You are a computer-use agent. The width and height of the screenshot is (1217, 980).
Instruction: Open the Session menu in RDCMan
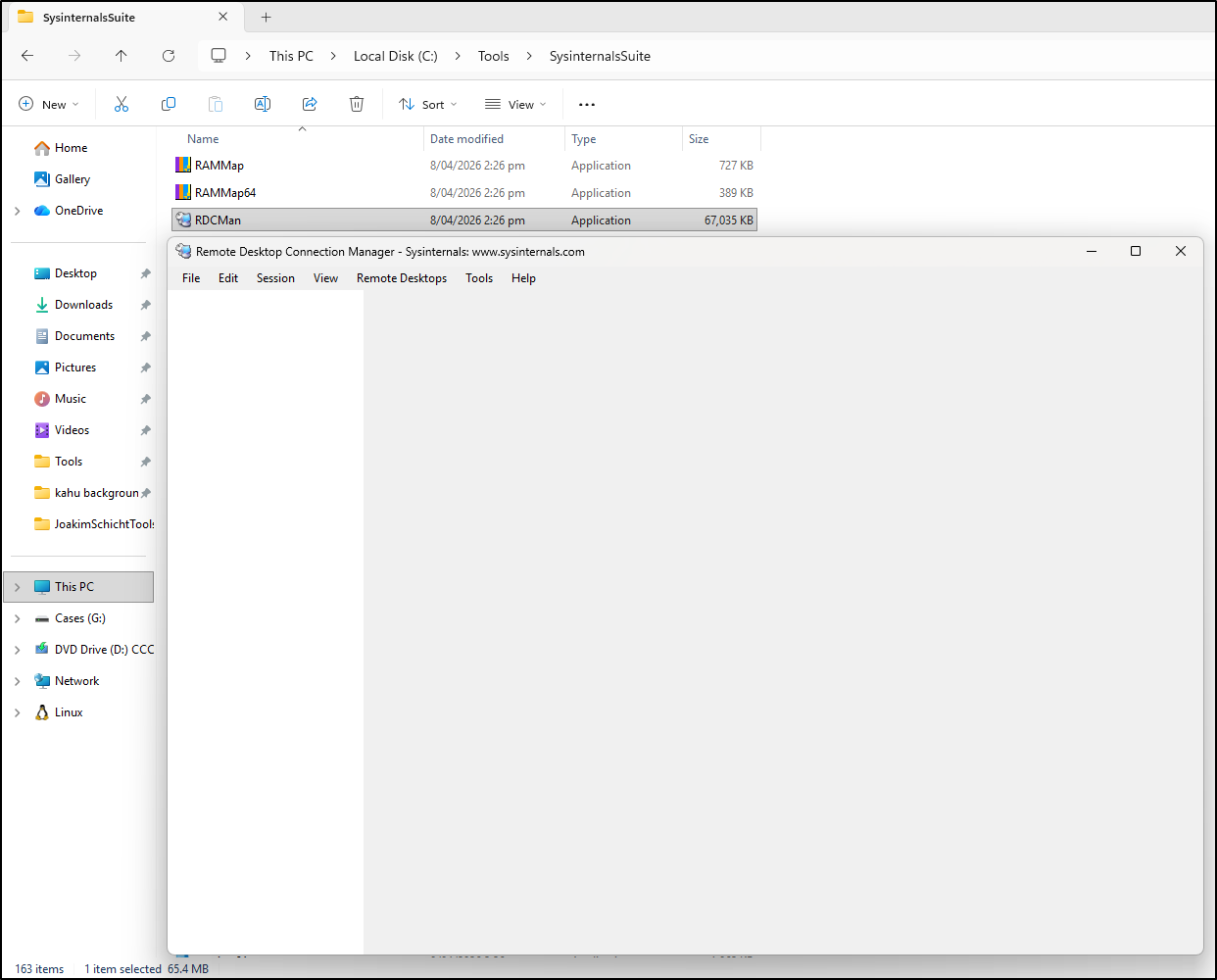[x=275, y=278]
